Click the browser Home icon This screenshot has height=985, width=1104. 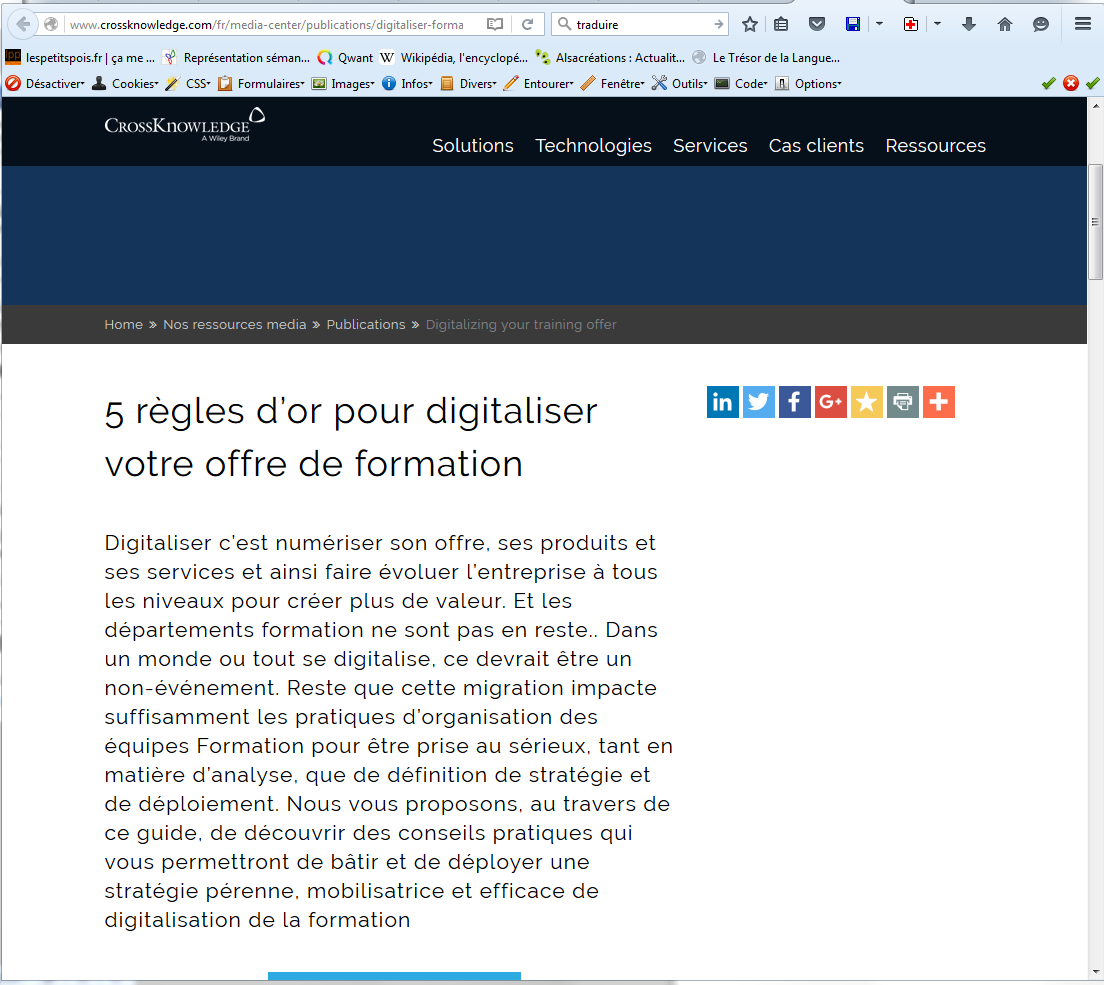[x=1005, y=24]
